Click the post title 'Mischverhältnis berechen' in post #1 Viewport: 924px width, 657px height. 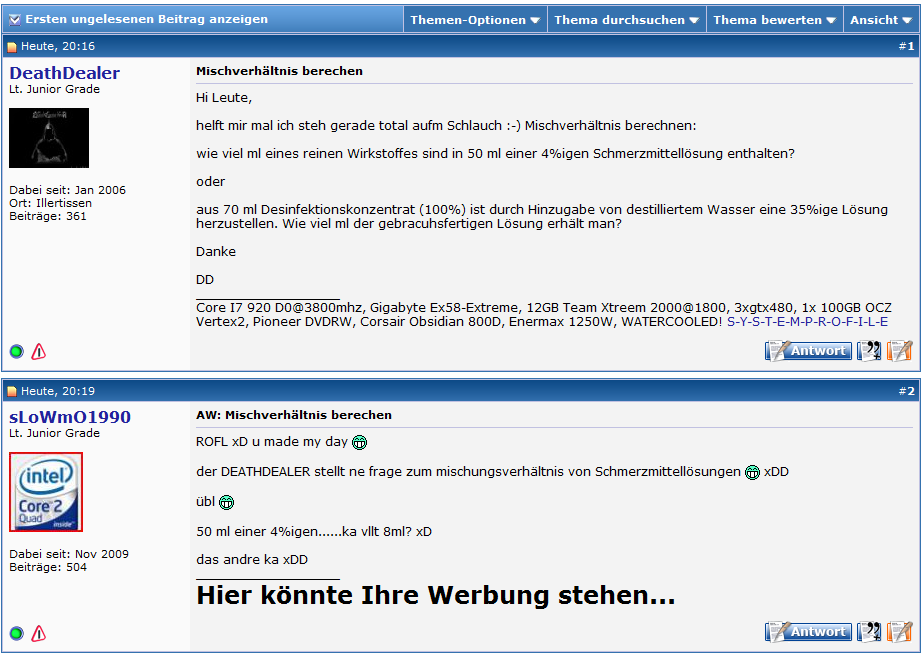point(279,71)
